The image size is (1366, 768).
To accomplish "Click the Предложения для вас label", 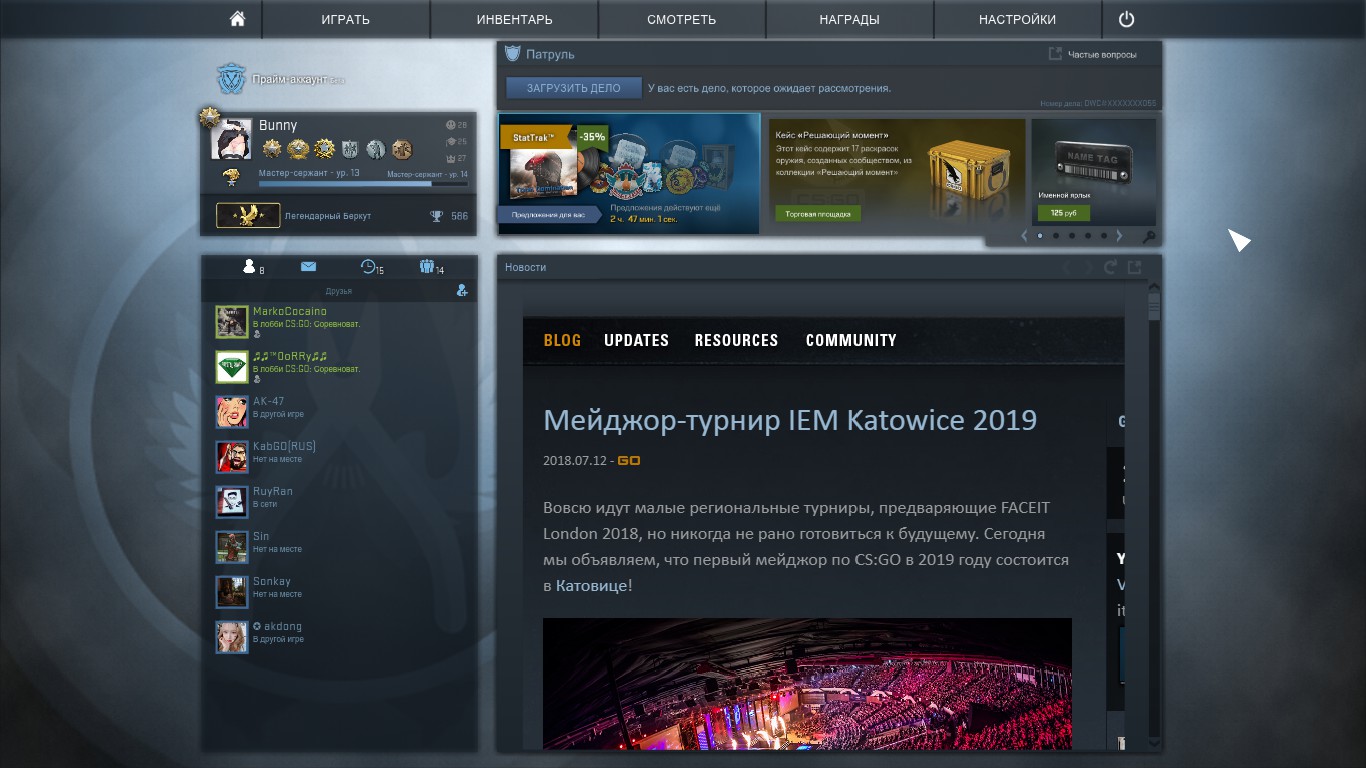I will [549, 214].
